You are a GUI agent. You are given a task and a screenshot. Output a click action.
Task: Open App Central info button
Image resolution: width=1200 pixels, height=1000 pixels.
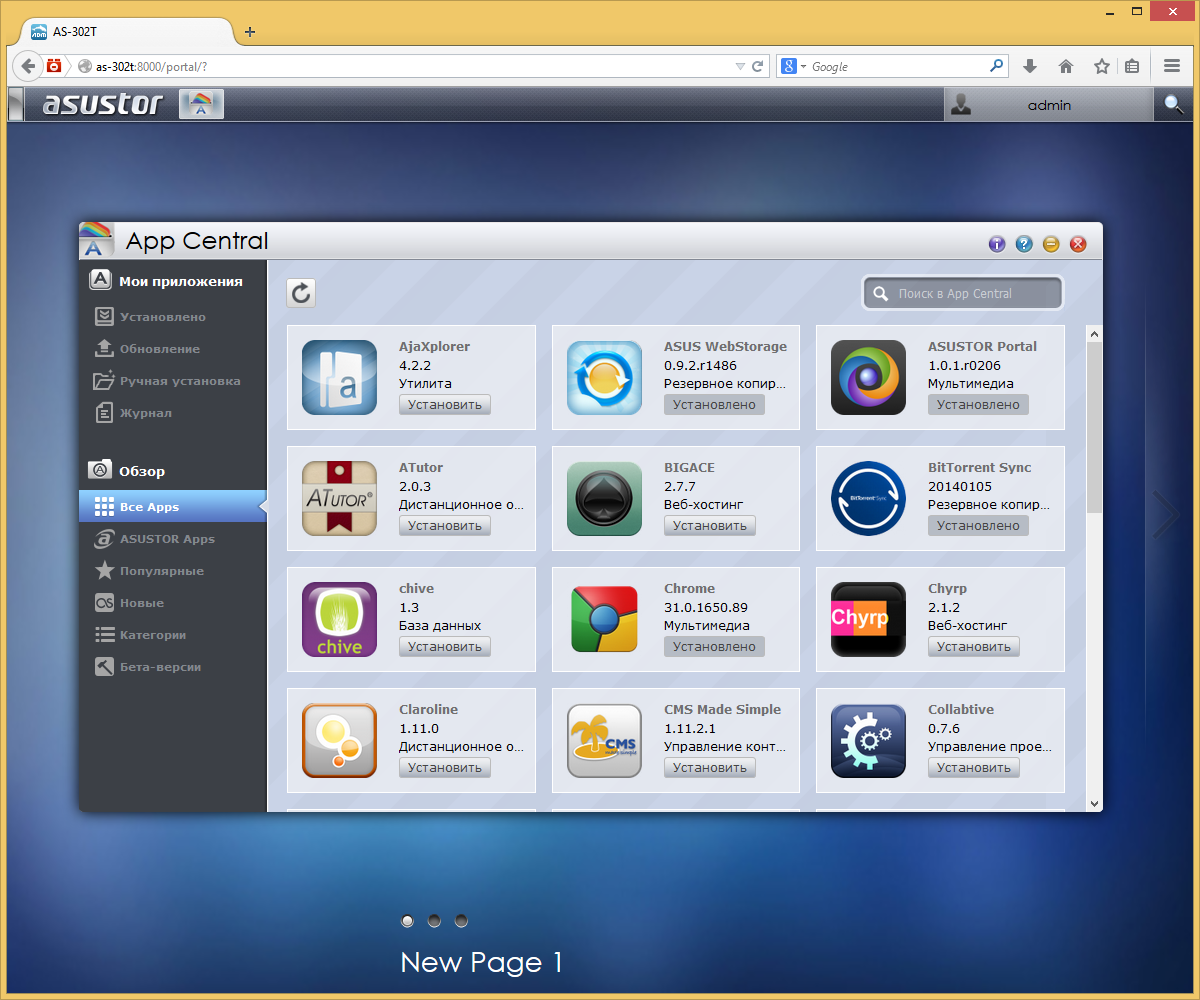pos(996,244)
